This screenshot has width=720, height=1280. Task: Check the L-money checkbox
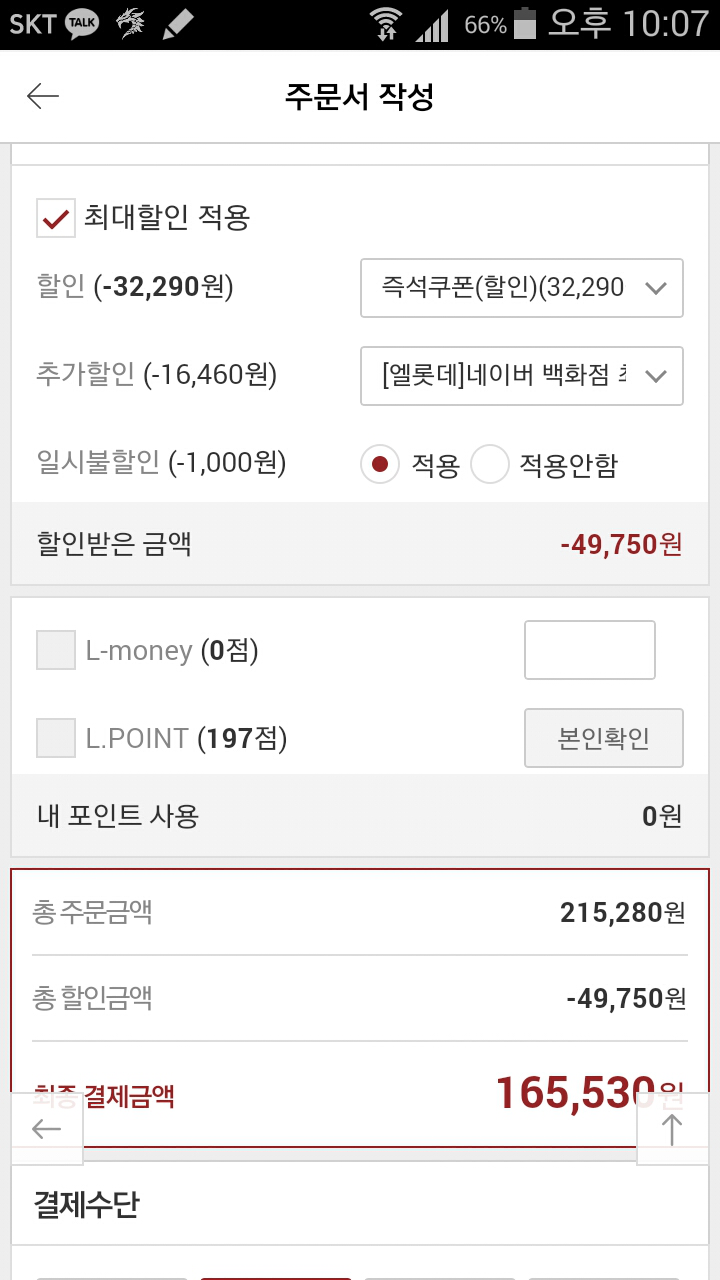(56, 650)
